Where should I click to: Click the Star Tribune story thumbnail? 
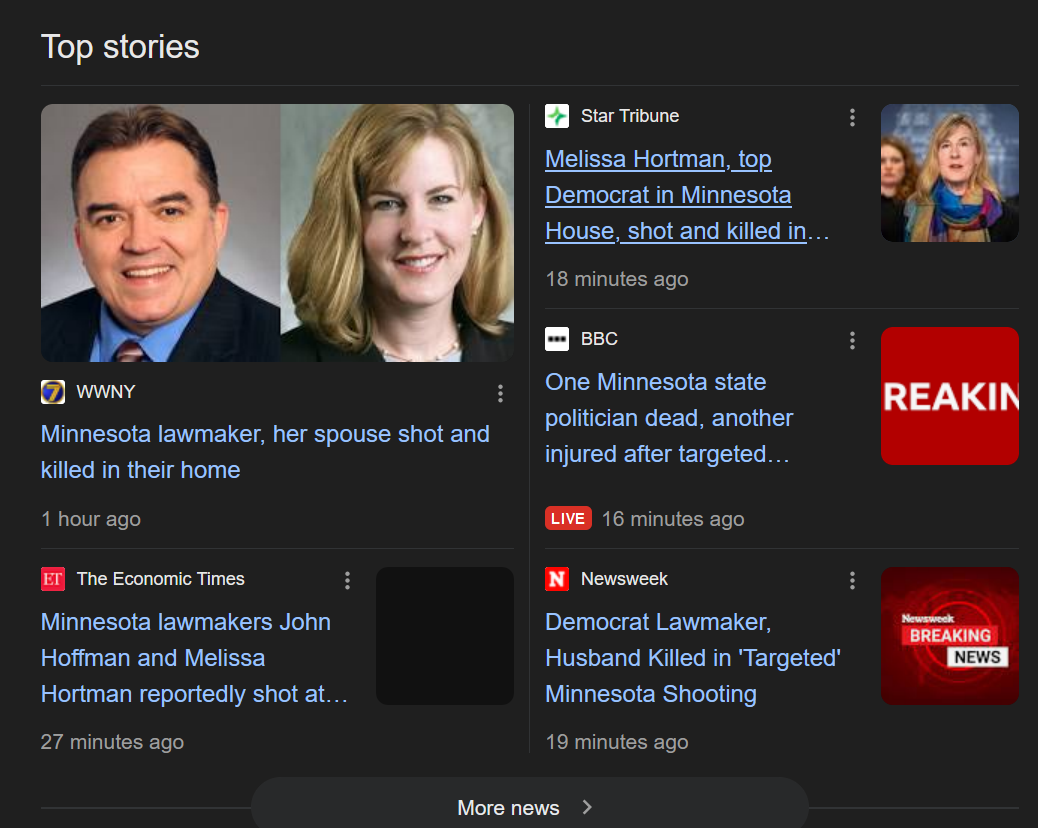coord(949,173)
